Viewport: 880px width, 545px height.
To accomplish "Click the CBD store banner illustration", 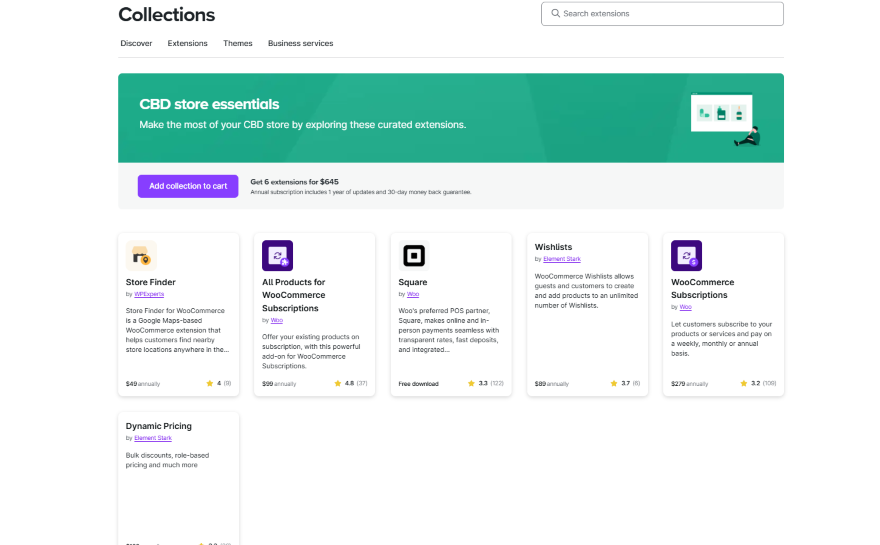I will [x=725, y=119].
